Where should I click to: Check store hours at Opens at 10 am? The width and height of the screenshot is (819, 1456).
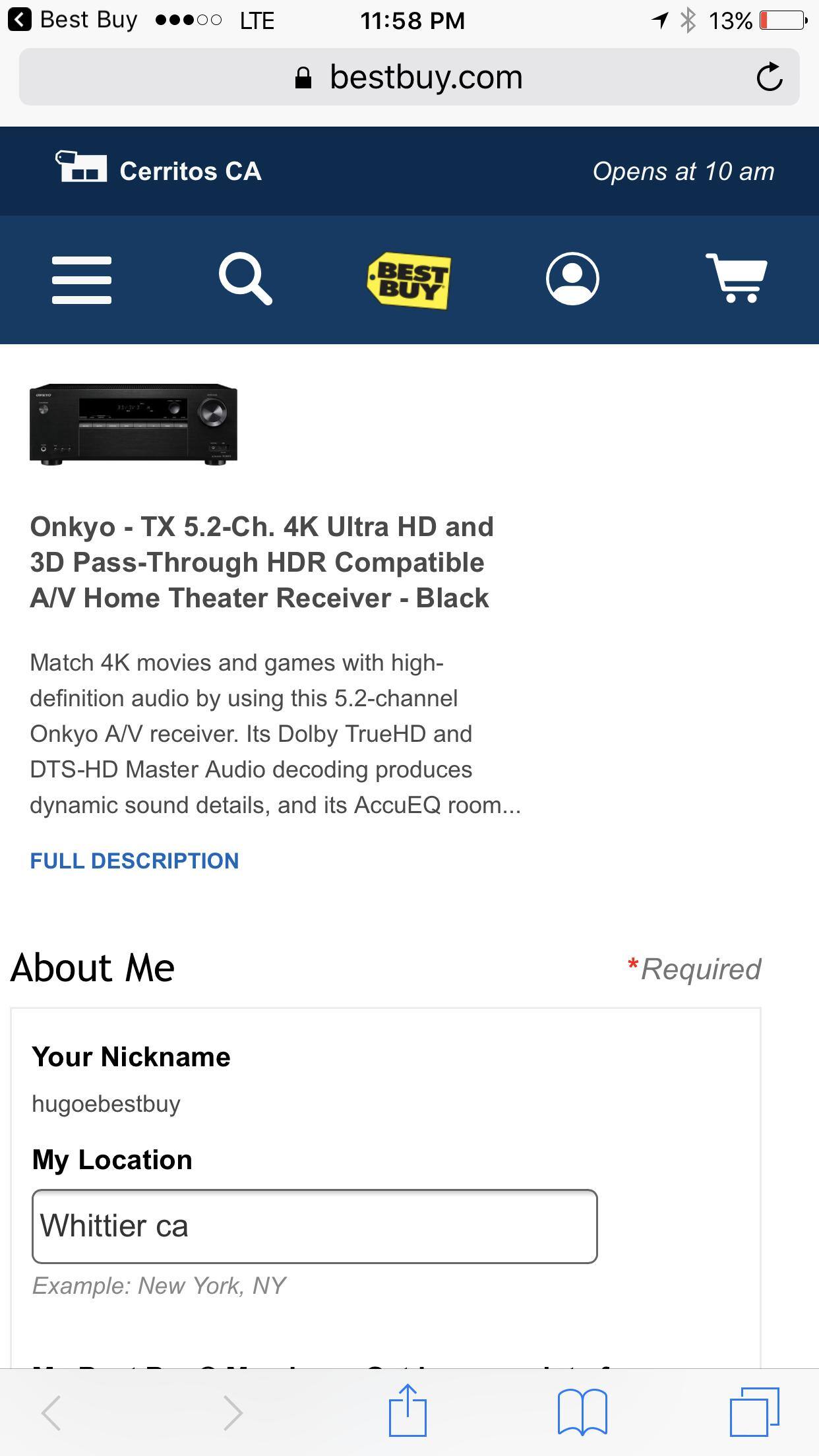point(684,170)
